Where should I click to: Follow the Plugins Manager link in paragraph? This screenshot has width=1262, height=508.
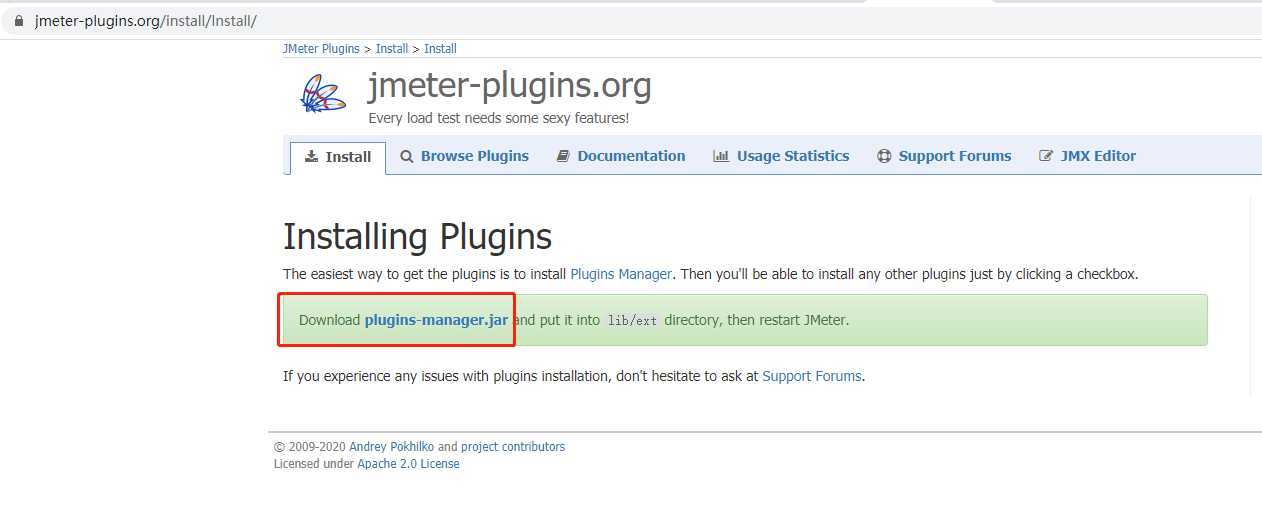coord(622,273)
